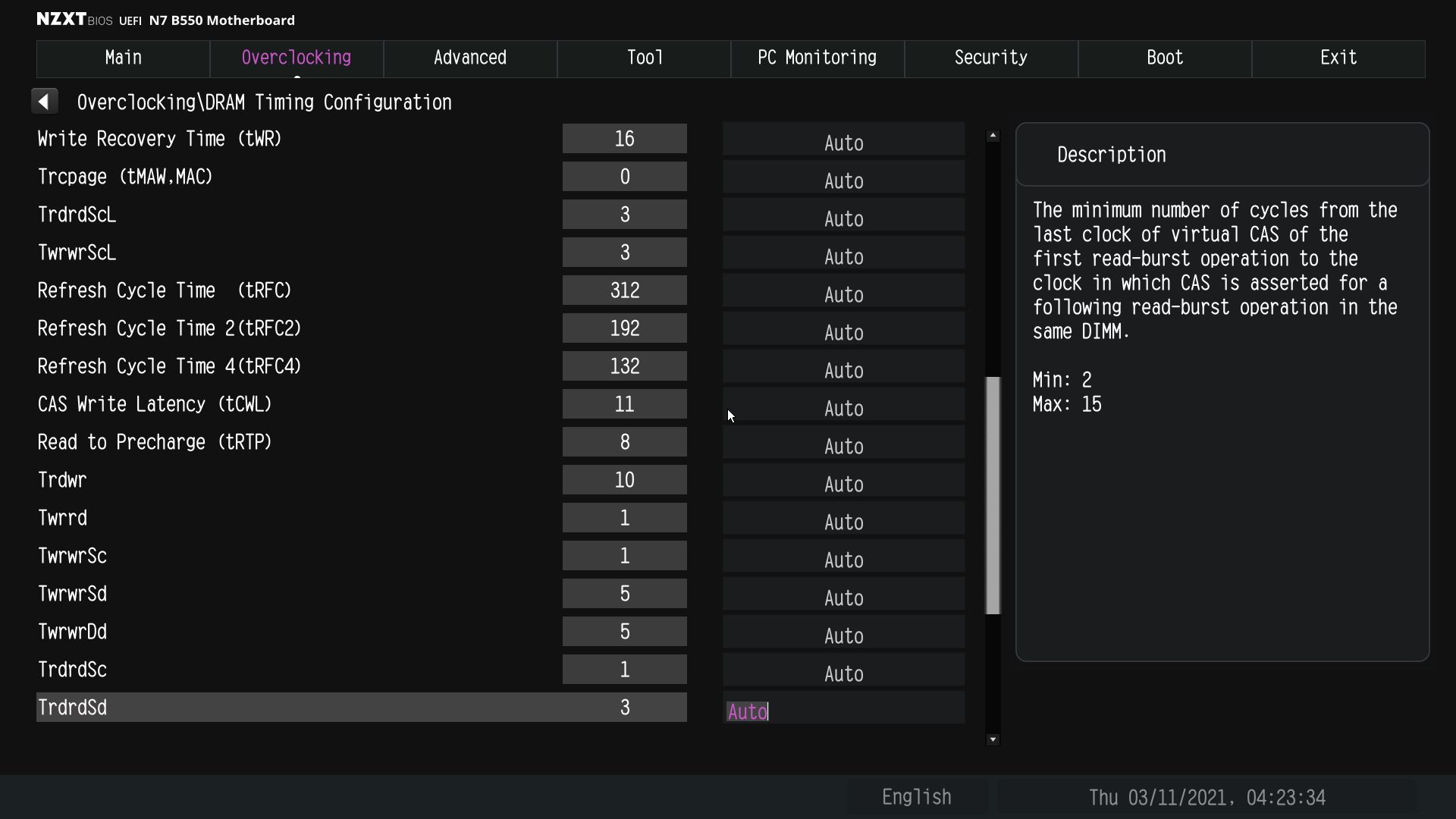Open the Main tab
This screenshot has width=1456, height=819.
(123, 58)
